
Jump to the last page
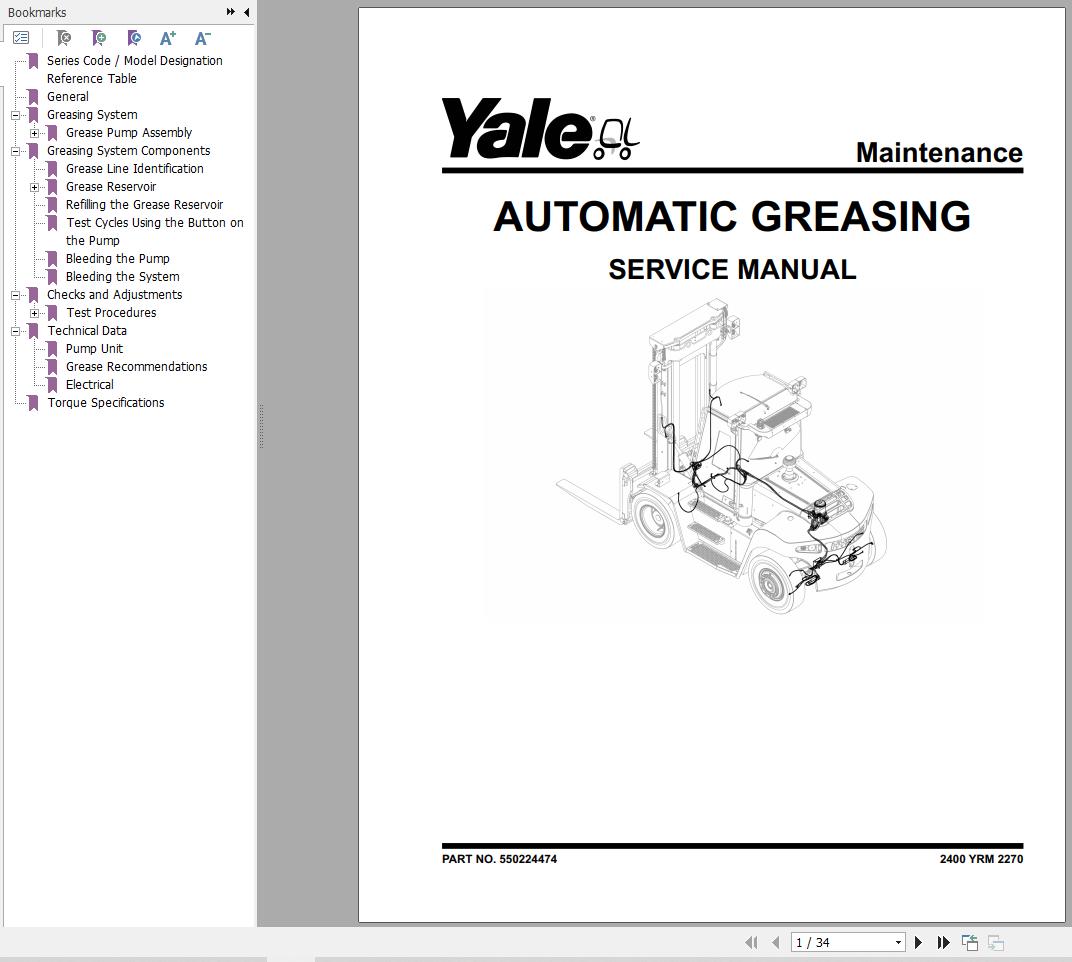(x=943, y=942)
